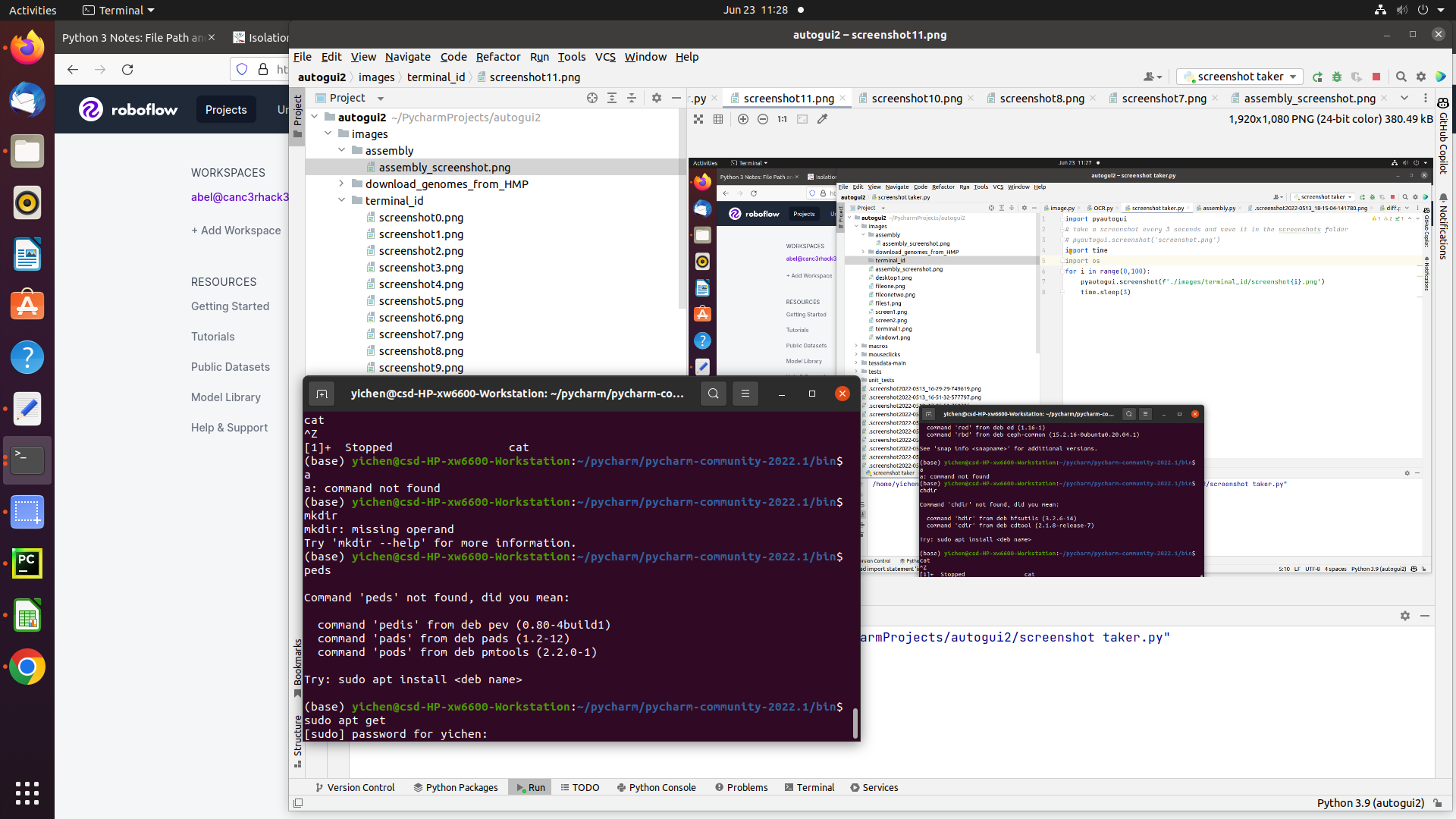
Task: Click the Debug bug icon
Action: pyautogui.click(x=1337, y=77)
